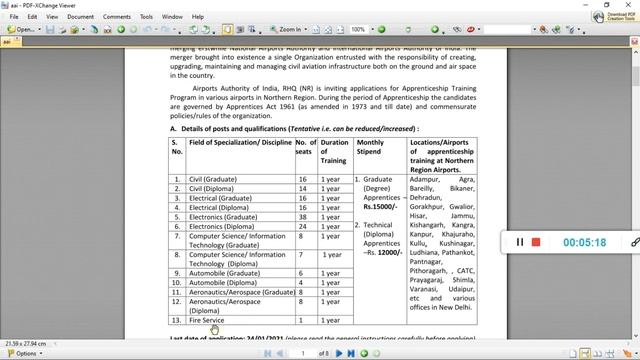Click the Previous Page navigation arrow

coord(280,353)
